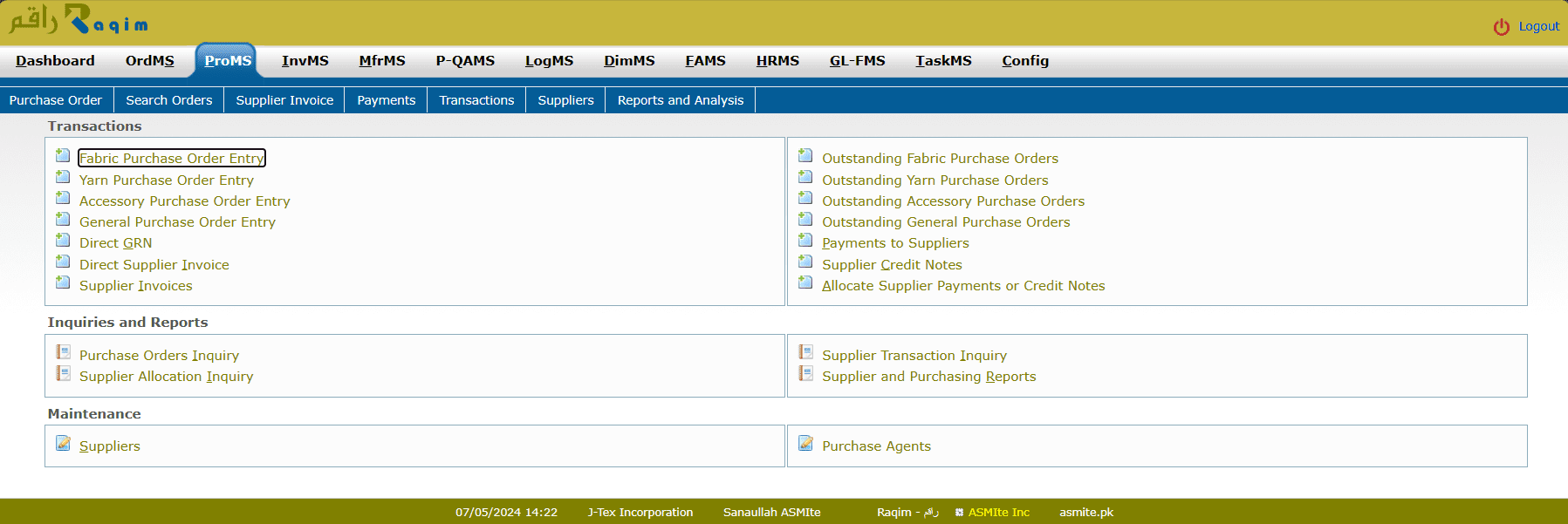Click the icon beside Supplier Credit Notes
This screenshot has height=524, width=1568.
(805, 262)
